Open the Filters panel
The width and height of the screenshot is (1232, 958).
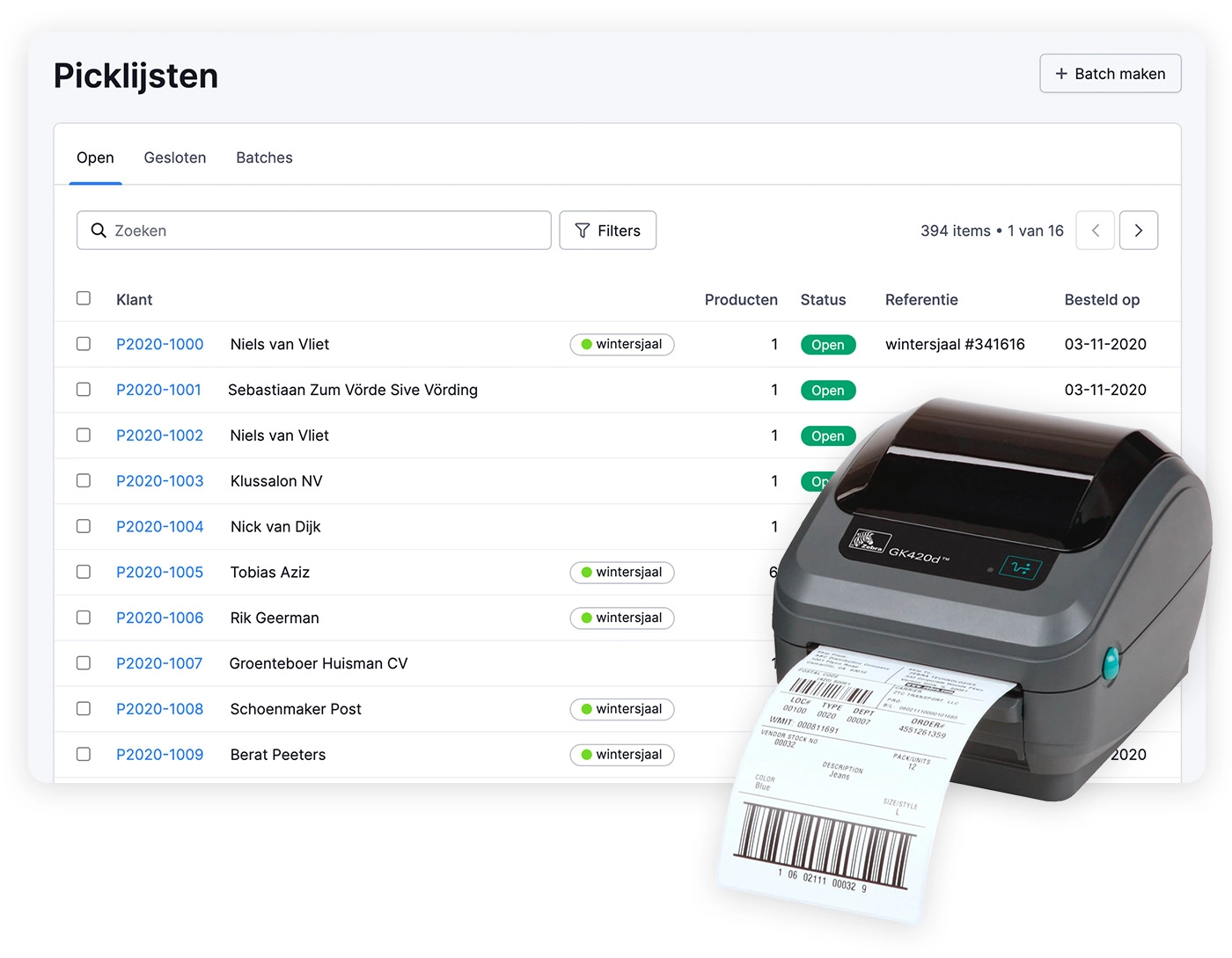tap(607, 230)
